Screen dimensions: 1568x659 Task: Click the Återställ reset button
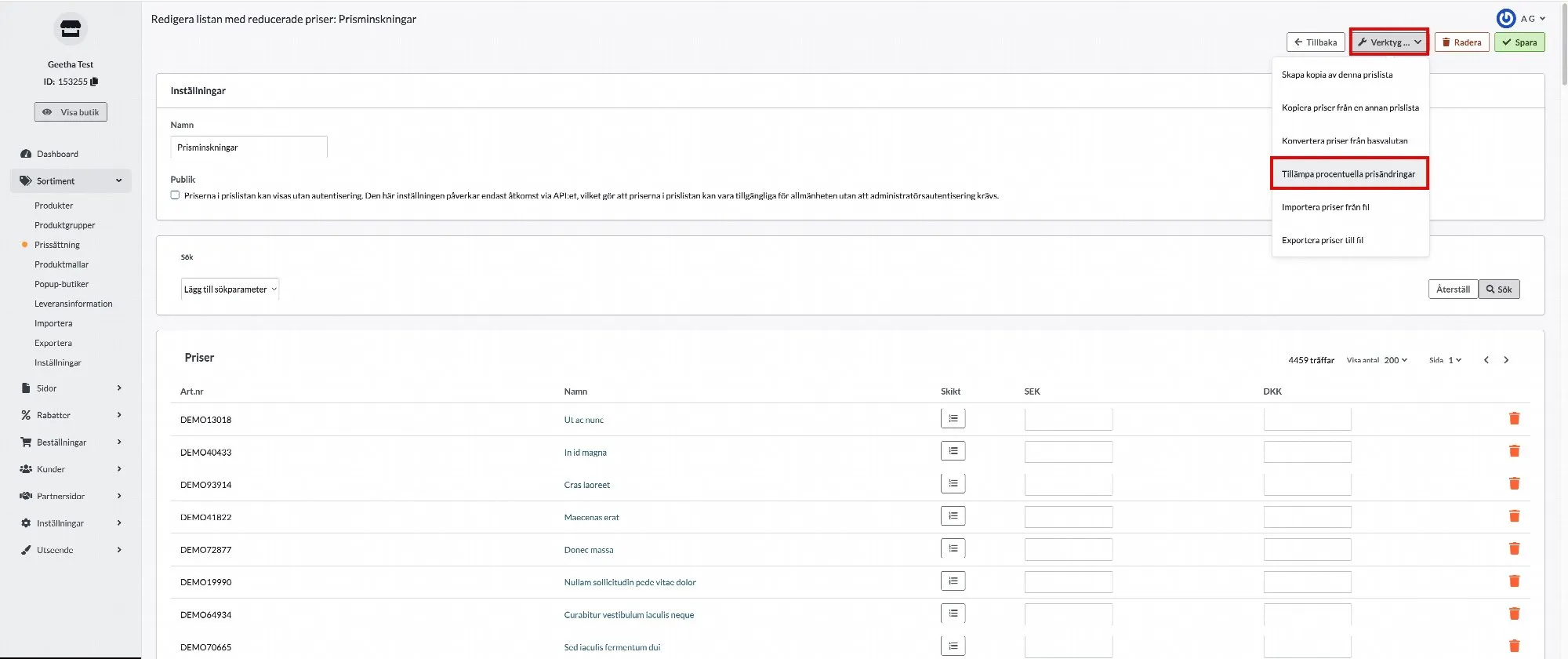tap(1453, 289)
